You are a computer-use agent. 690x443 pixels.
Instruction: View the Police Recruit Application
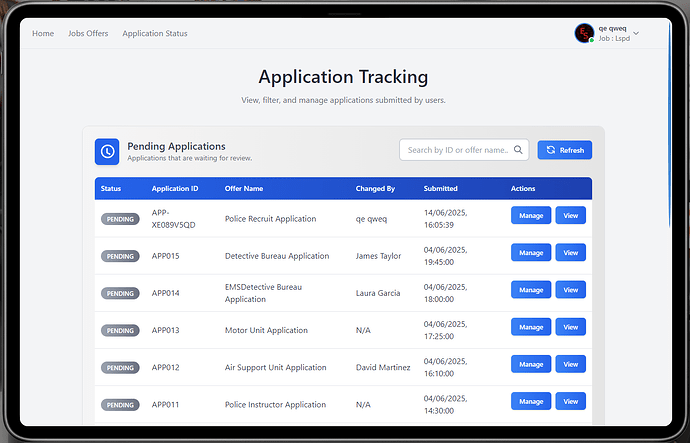click(570, 216)
